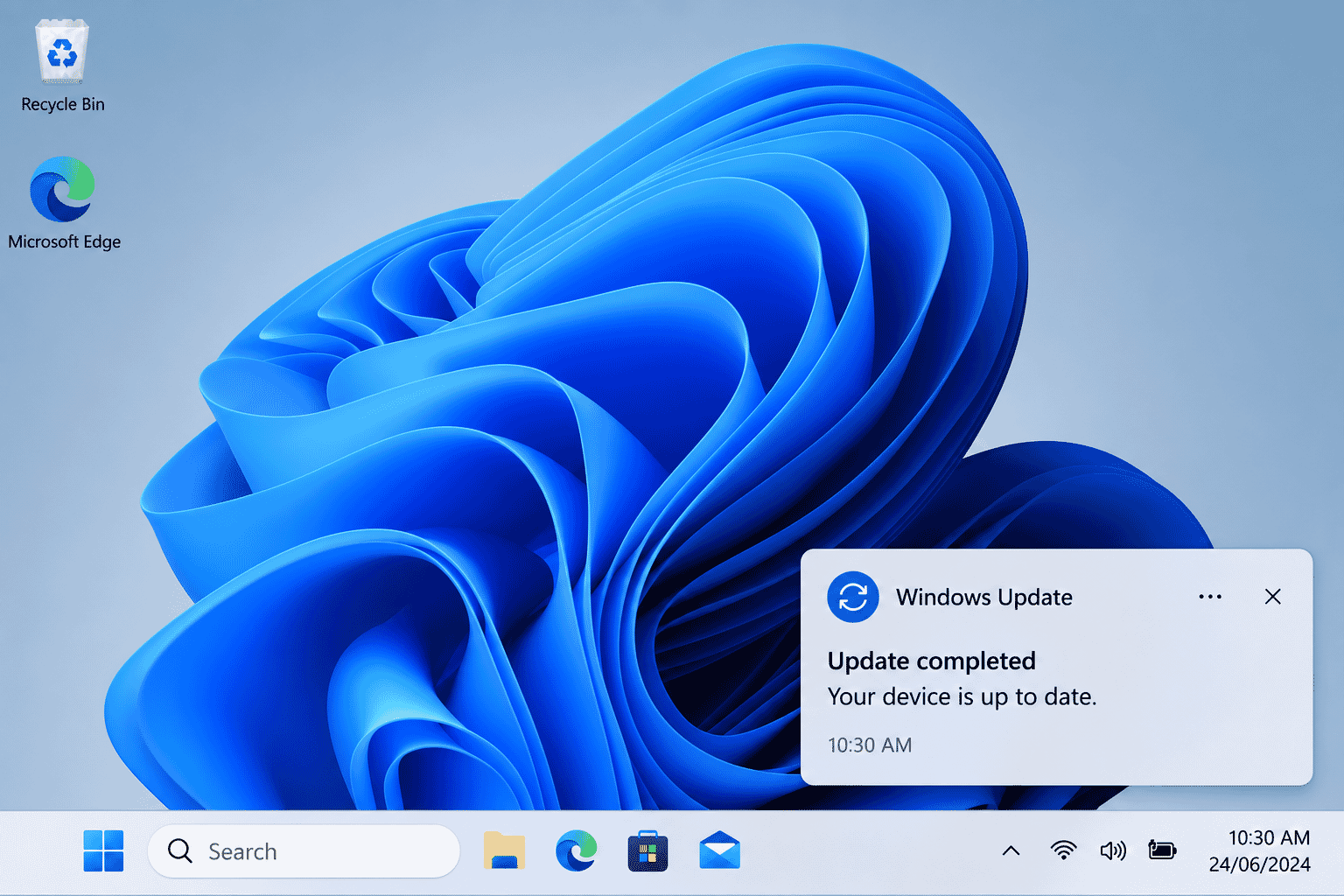Open Microsoft Store from the taskbar

coord(647,850)
